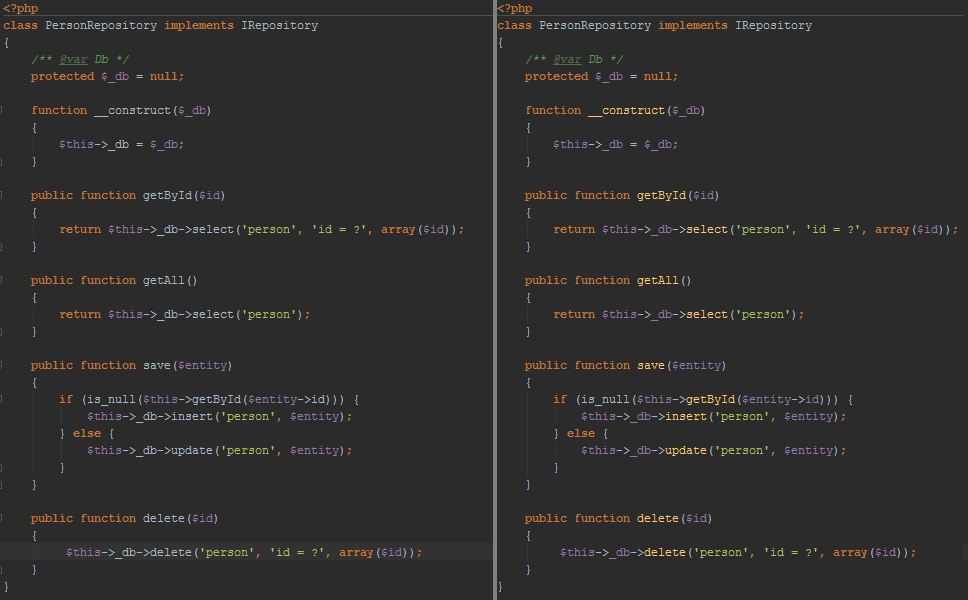Click save function name in right pane
The image size is (968, 600).
coord(651,365)
